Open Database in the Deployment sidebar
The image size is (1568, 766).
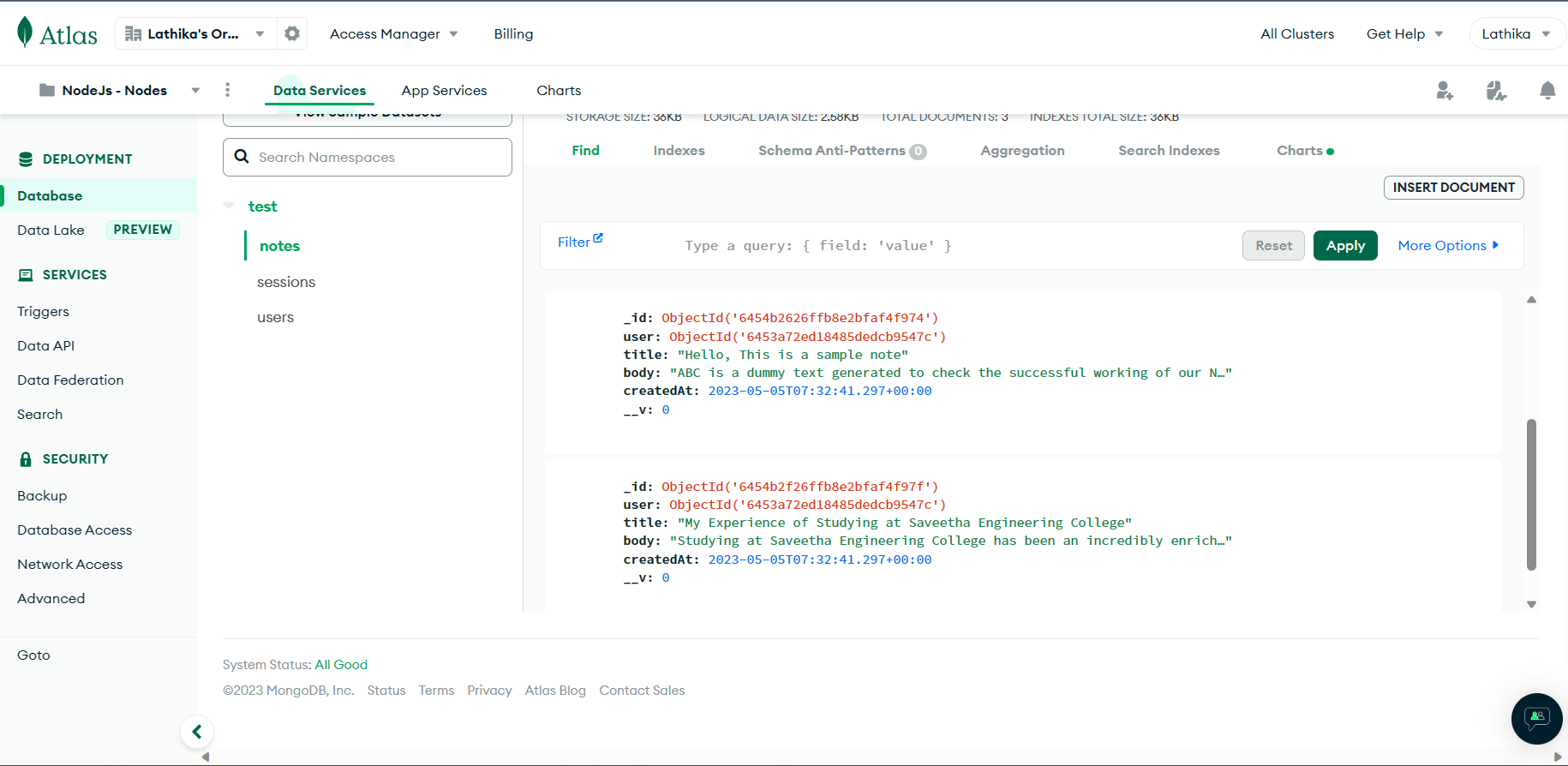[99, 195]
